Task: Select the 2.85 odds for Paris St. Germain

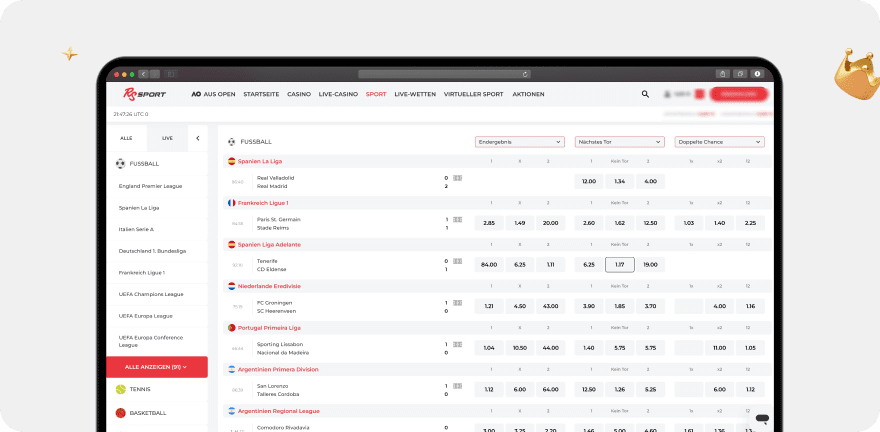Action: [x=489, y=223]
